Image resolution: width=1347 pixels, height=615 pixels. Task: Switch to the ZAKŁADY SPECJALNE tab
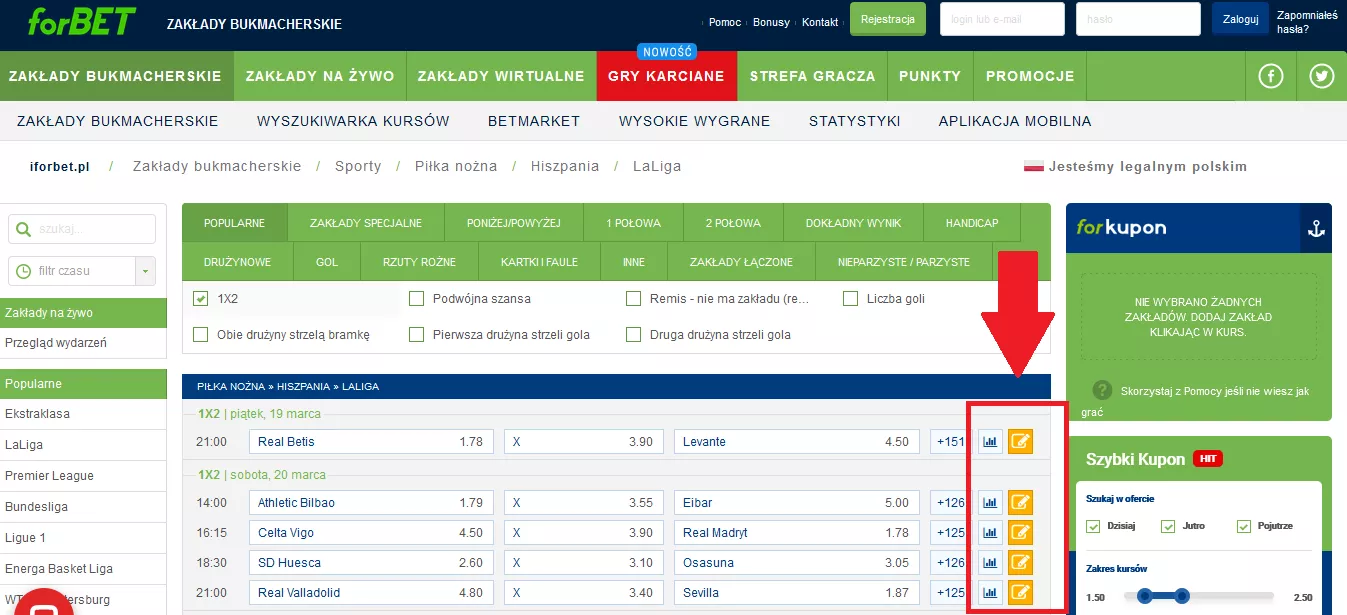pyautogui.click(x=366, y=223)
